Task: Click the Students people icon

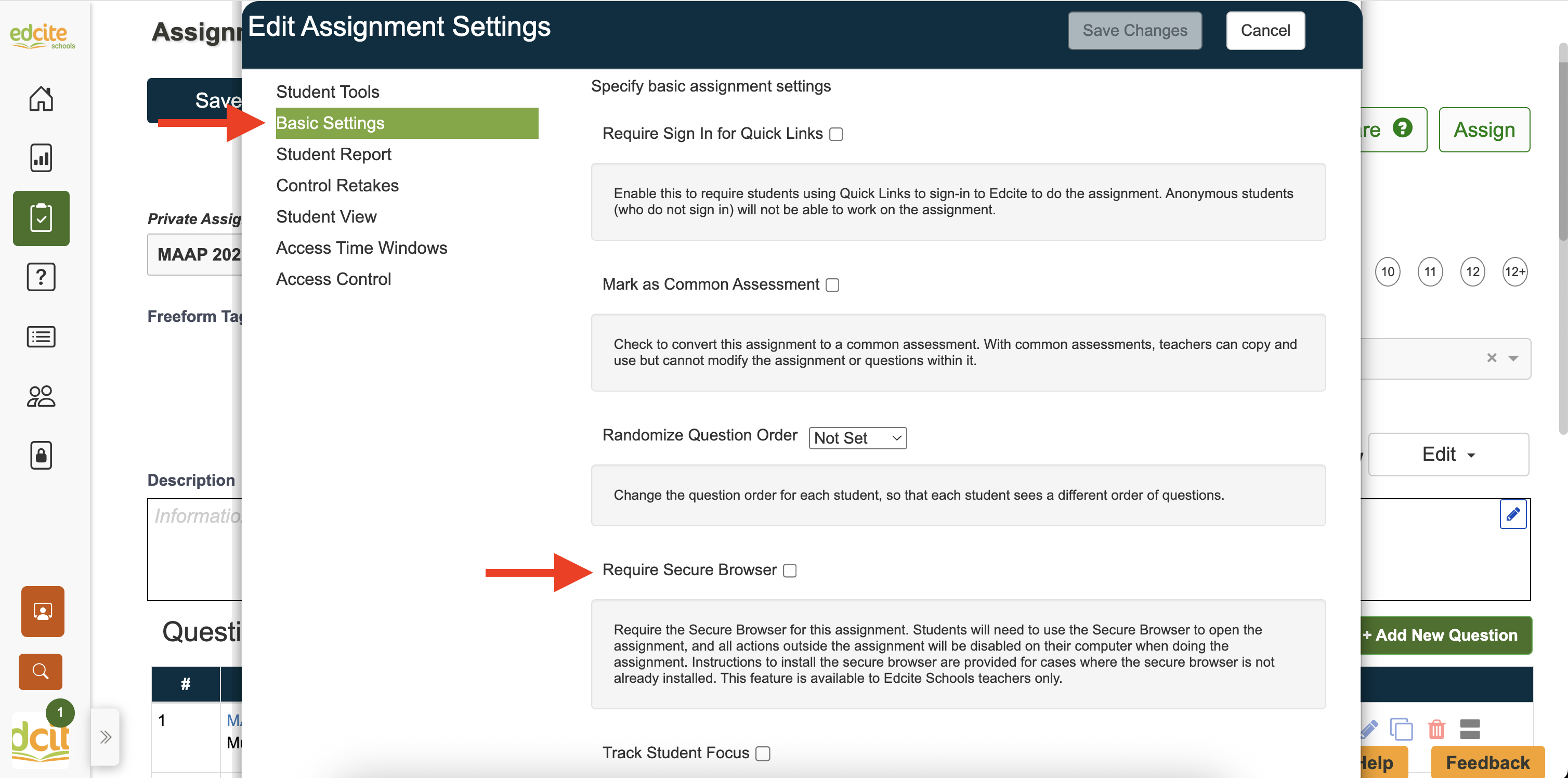Action: [x=41, y=396]
